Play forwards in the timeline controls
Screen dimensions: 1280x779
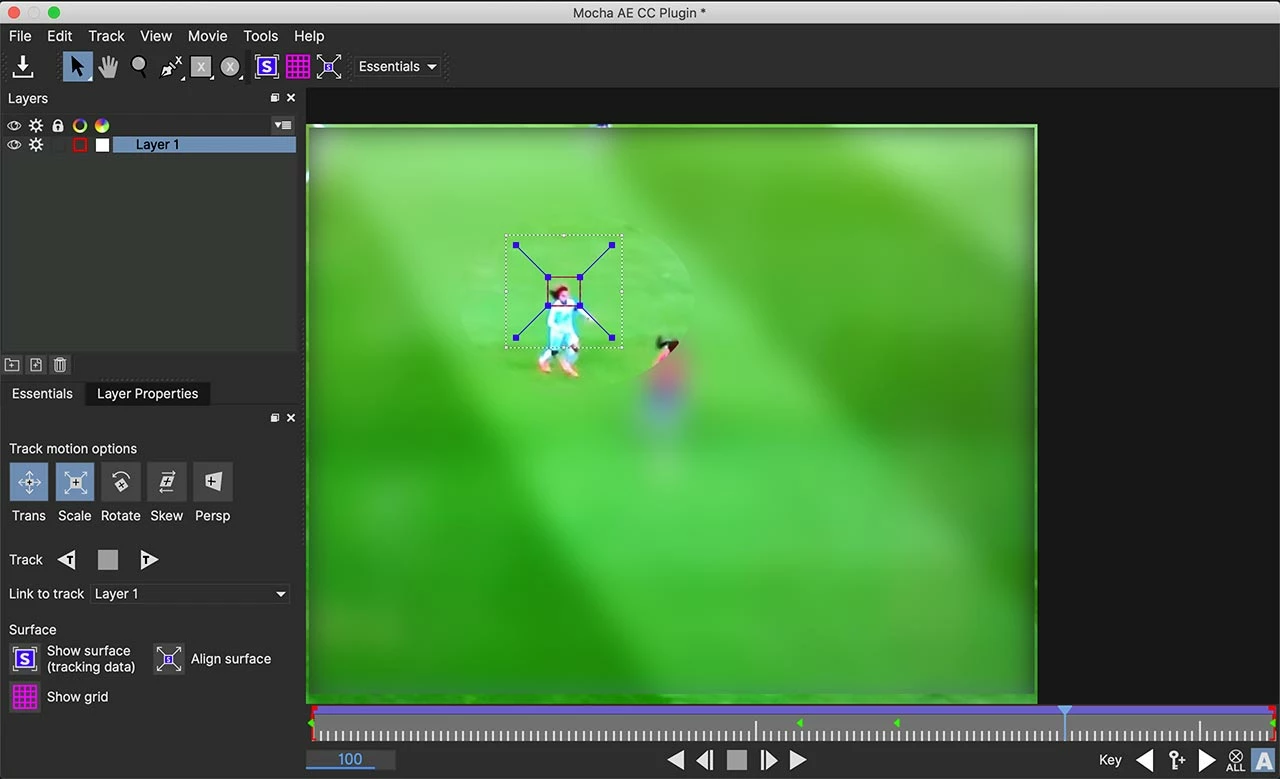pos(798,760)
